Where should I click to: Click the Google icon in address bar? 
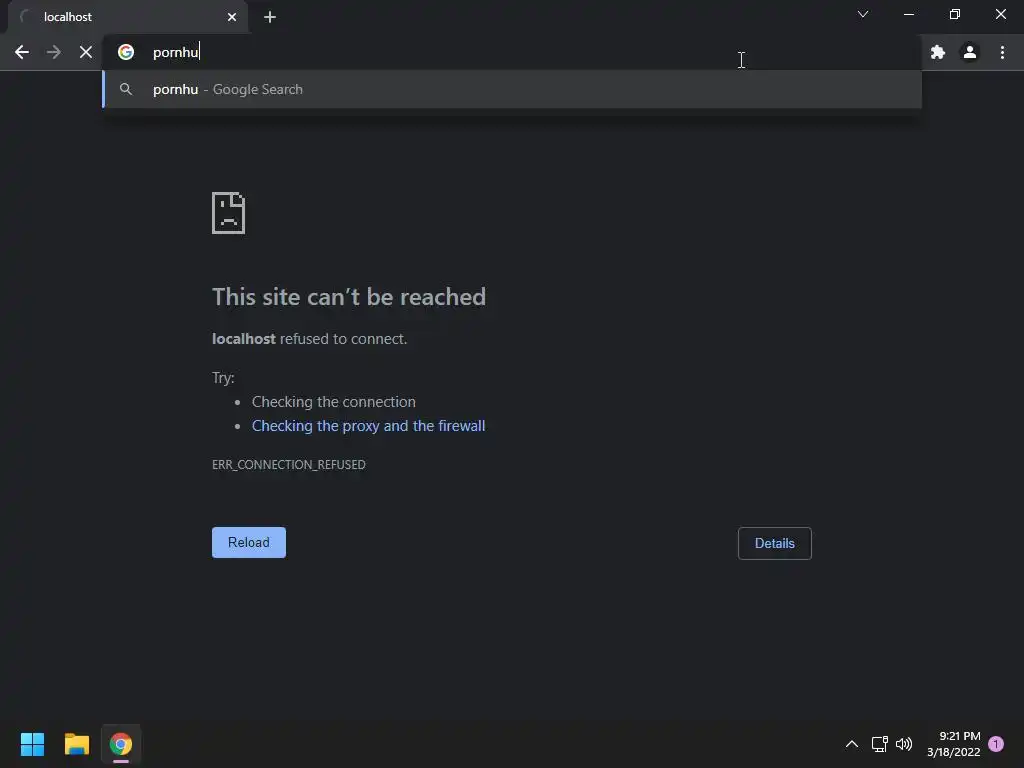(126, 52)
